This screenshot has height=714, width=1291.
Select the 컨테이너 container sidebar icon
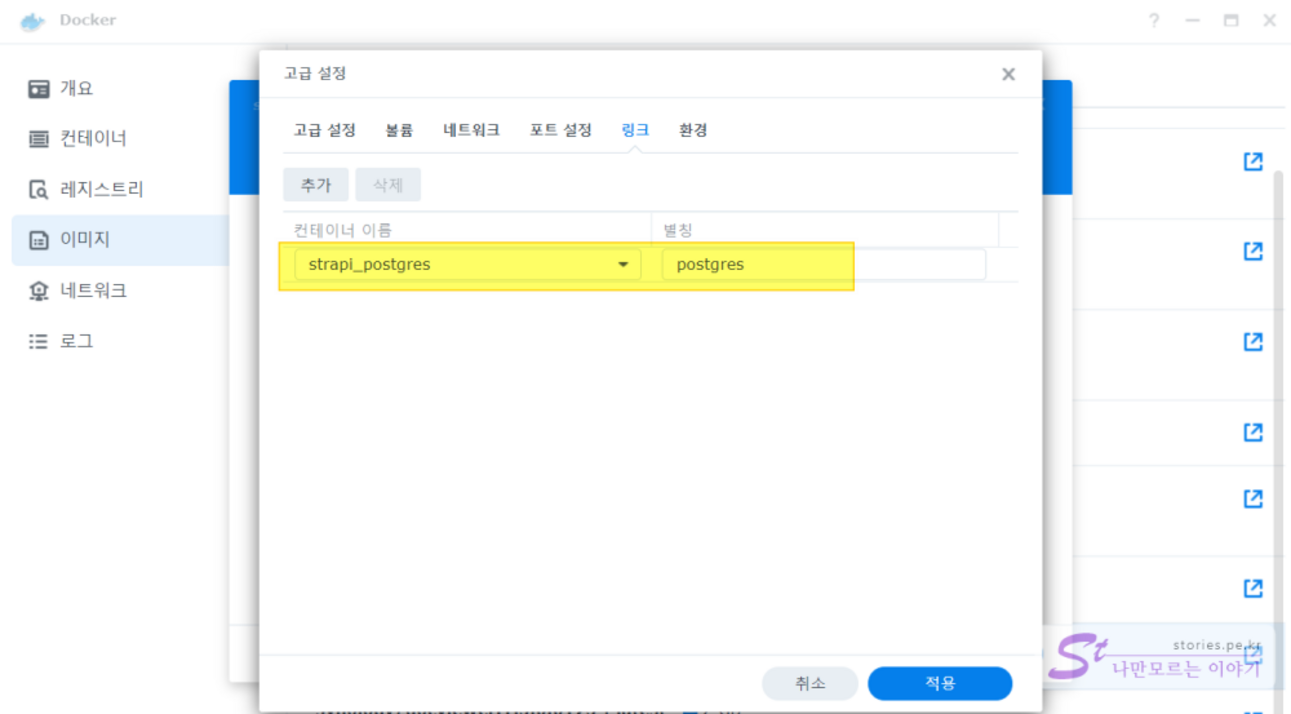coord(39,139)
